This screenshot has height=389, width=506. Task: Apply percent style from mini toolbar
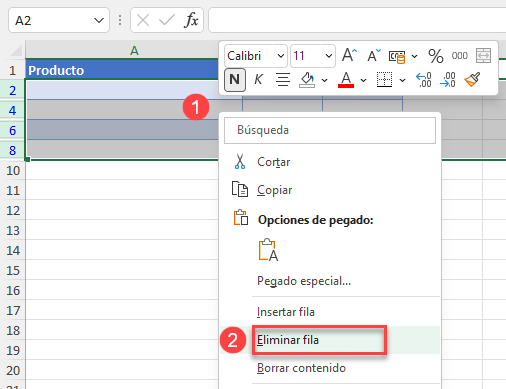tap(436, 56)
